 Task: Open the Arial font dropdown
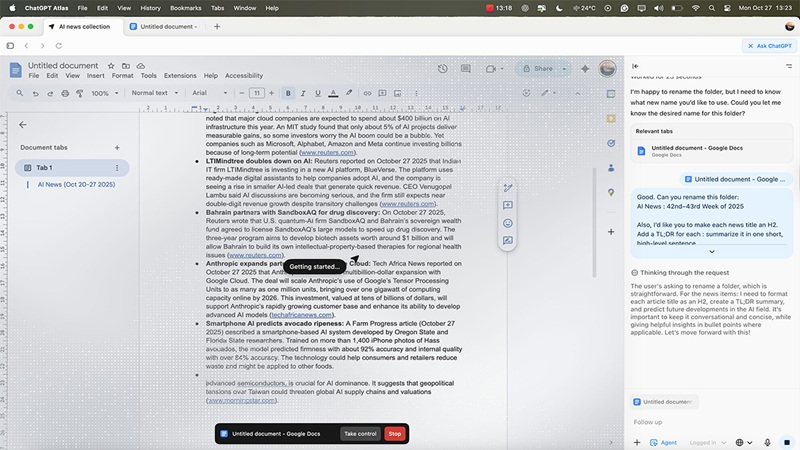(212, 93)
